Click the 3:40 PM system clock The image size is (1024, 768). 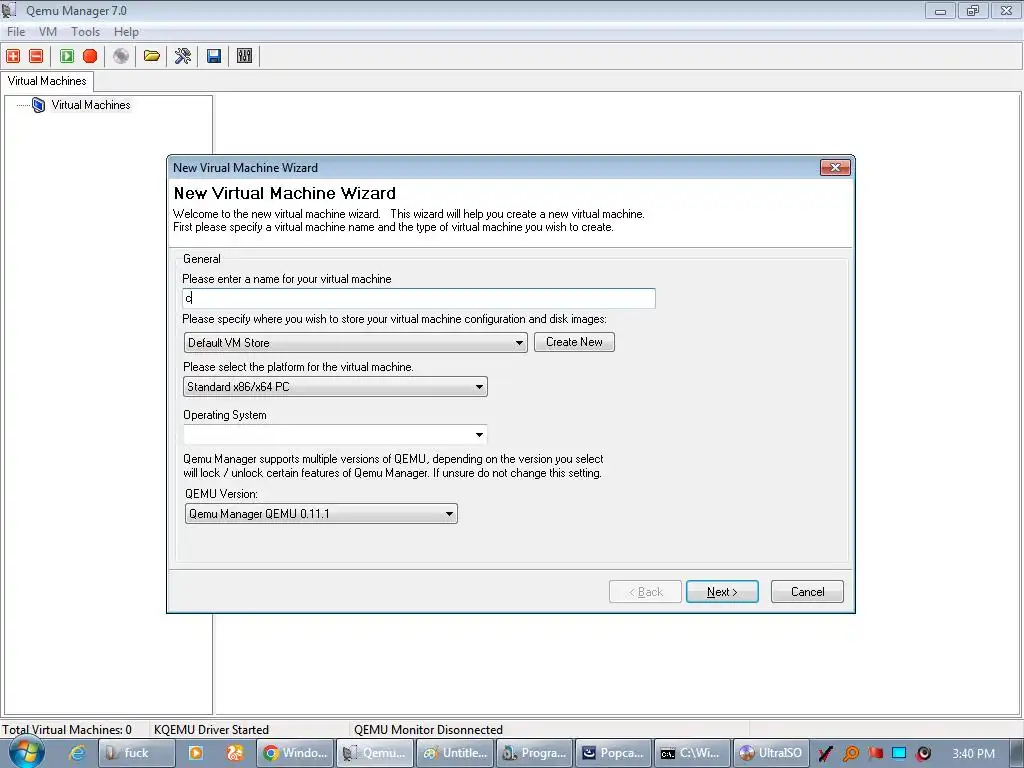[x=973, y=754]
